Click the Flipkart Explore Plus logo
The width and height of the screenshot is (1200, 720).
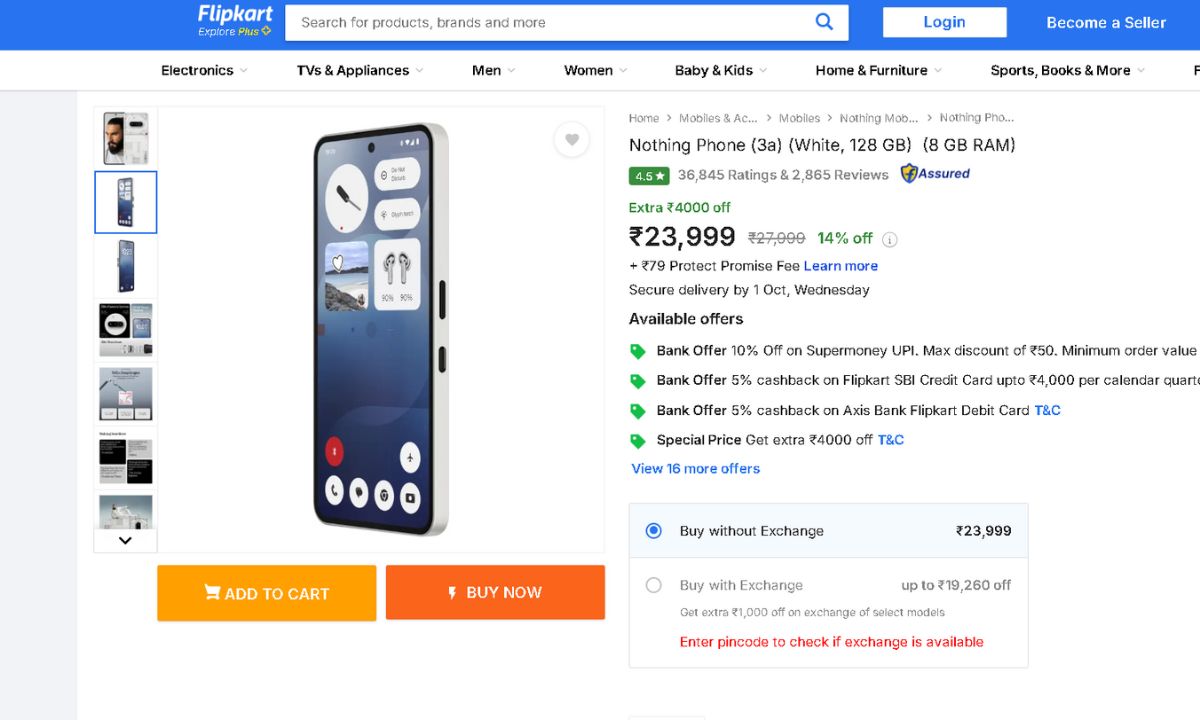pos(234,21)
